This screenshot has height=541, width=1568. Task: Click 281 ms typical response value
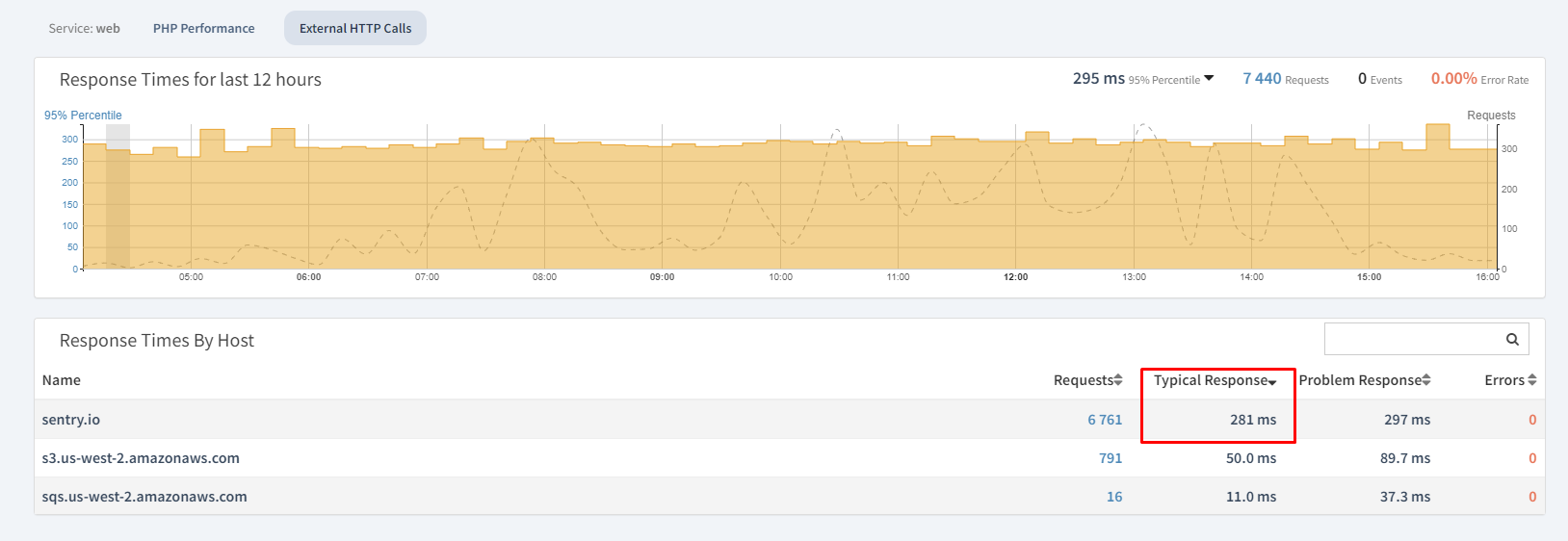click(1253, 420)
